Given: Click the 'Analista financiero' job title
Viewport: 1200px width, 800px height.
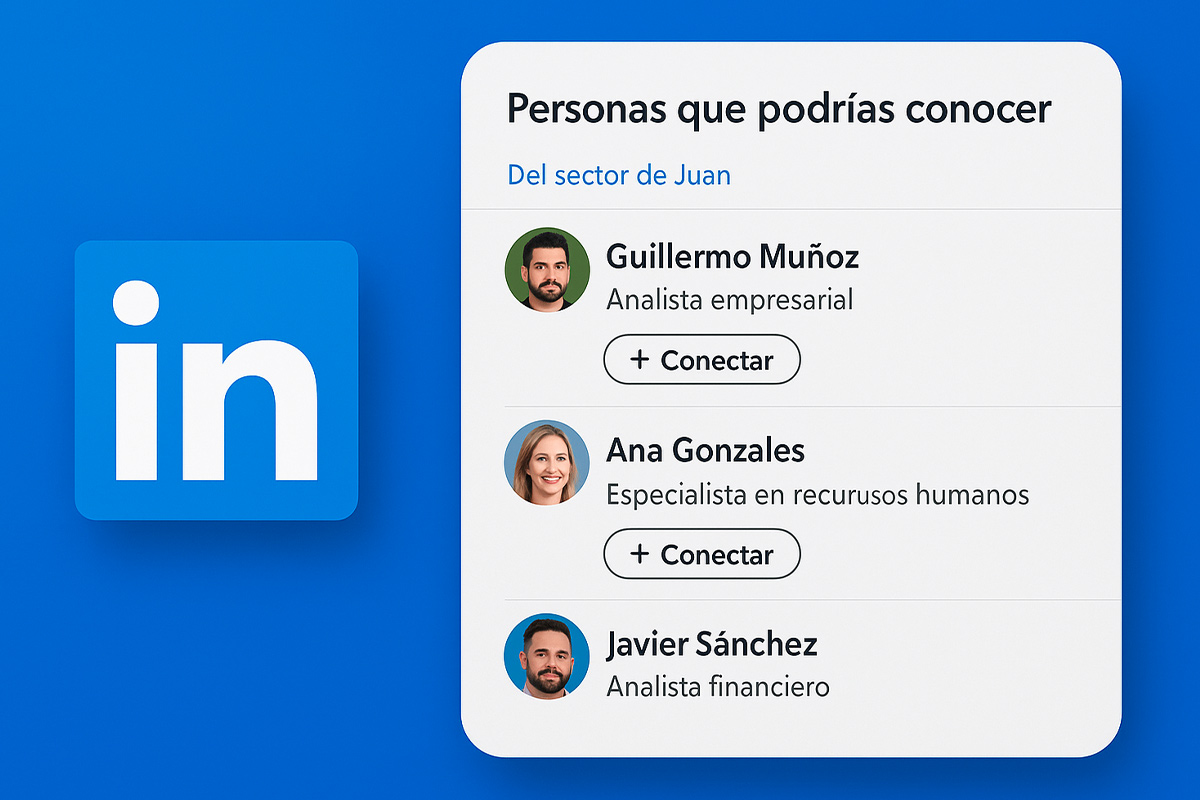Looking at the screenshot, I should (x=718, y=687).
